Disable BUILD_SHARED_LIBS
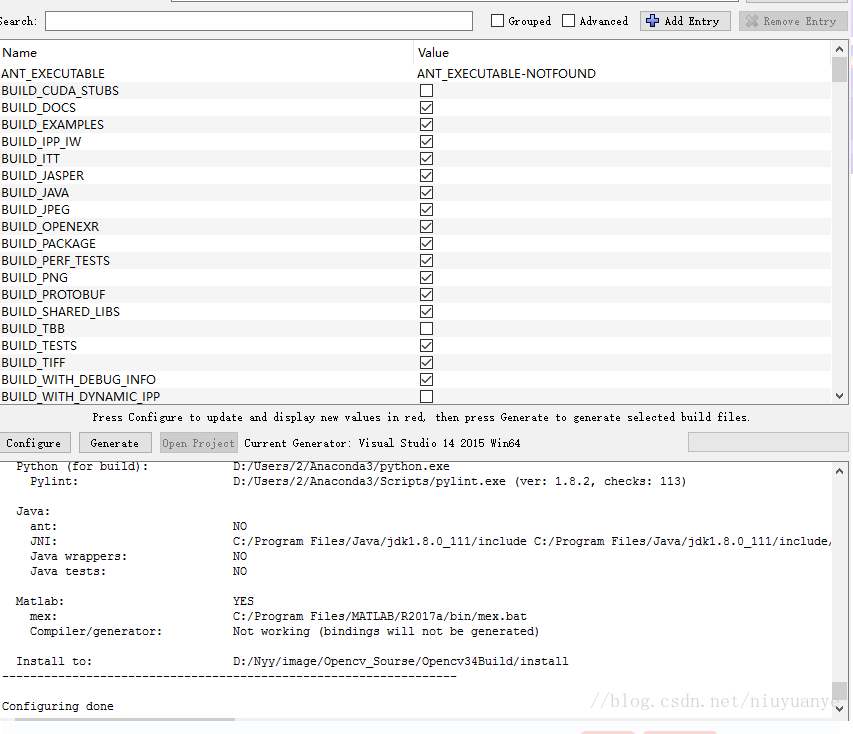Screen dimensions: 853x734 click(x=426, y=311)
